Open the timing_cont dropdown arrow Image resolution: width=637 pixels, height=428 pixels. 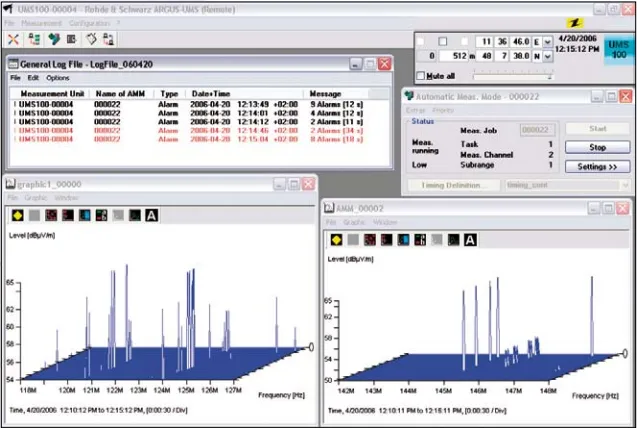click(x=625, y=185)
